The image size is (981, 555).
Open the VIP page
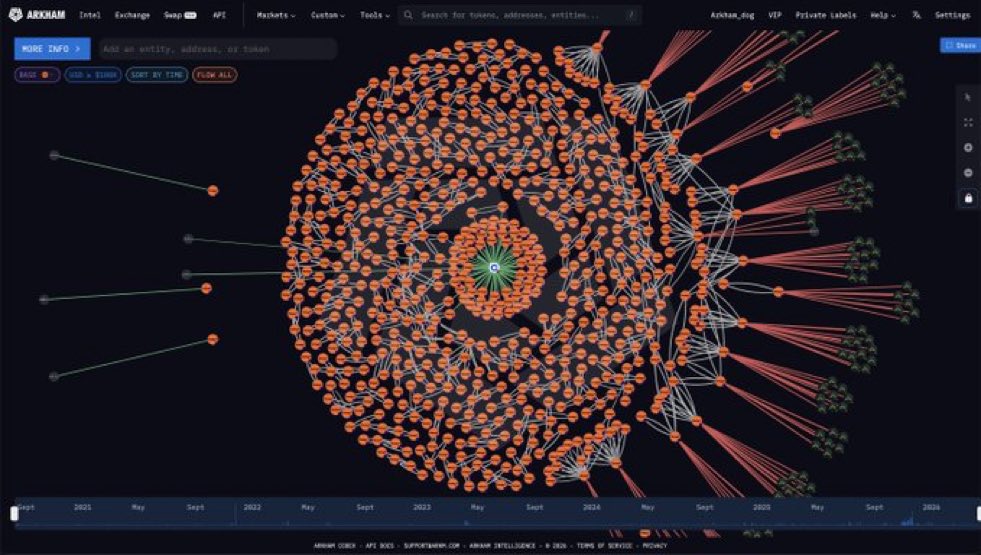click(775, 15)
